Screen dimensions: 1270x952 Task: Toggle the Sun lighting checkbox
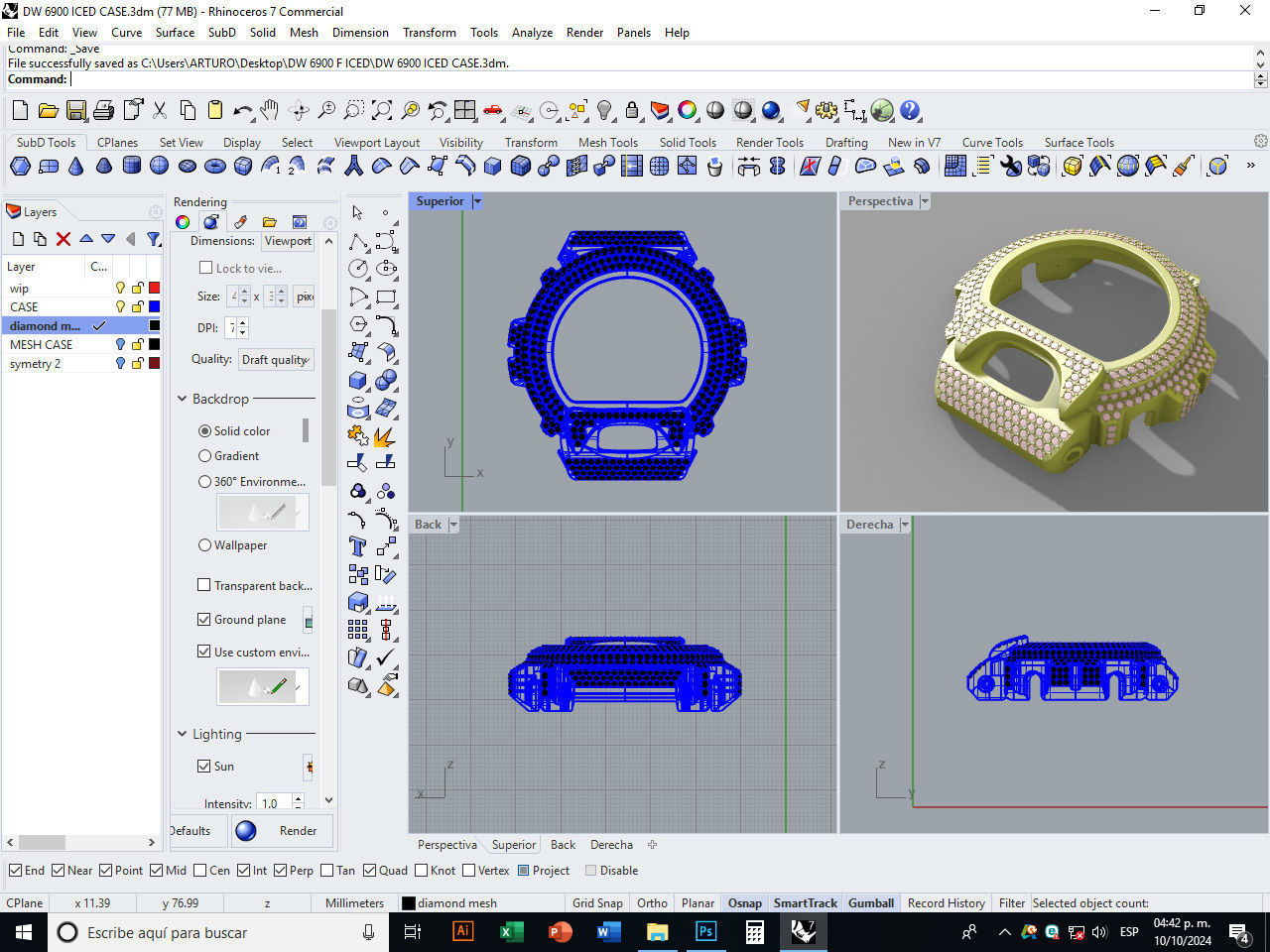[204, 767]
